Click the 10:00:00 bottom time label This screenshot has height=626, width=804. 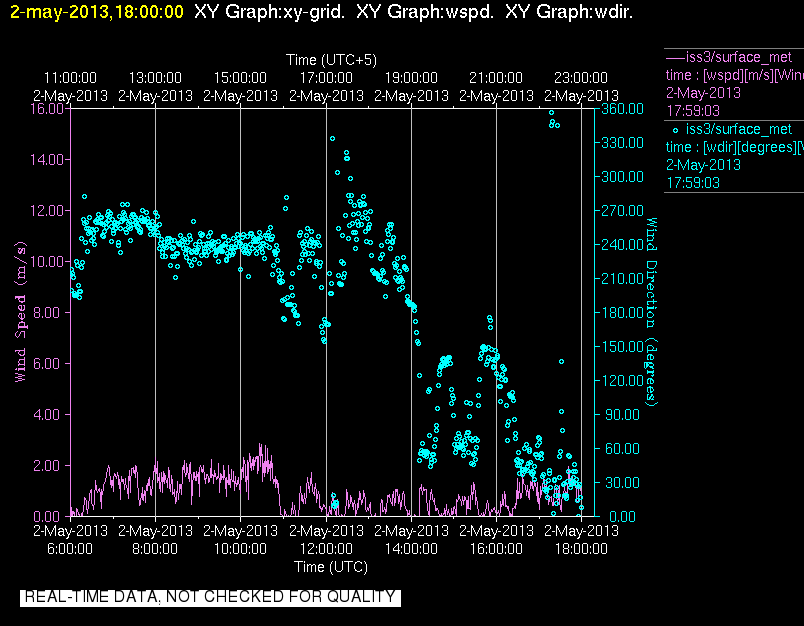240,549
